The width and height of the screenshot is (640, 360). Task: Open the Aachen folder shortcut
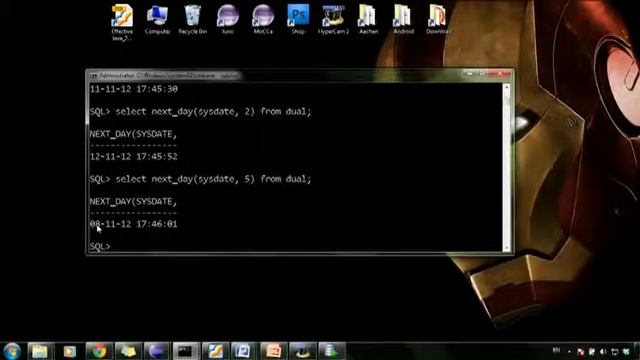tap(368, 19)
